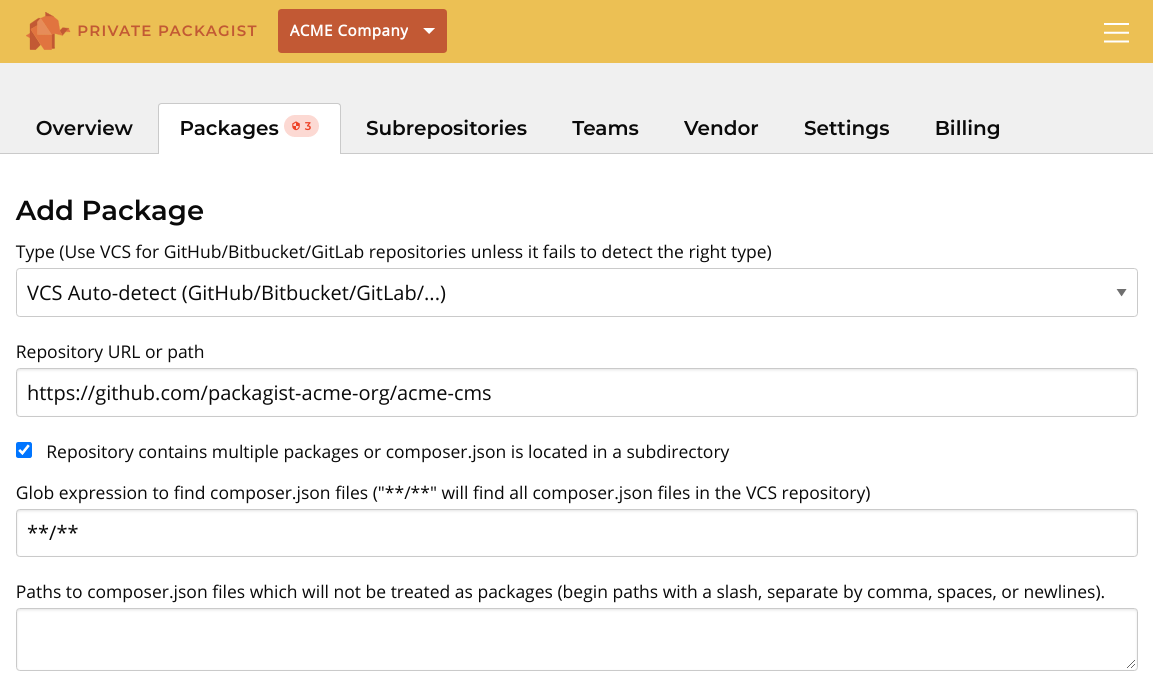Viewport: 1153px width, 680px height.
Task: Click the Add Package heading
Action: click(x=110, y=211)
